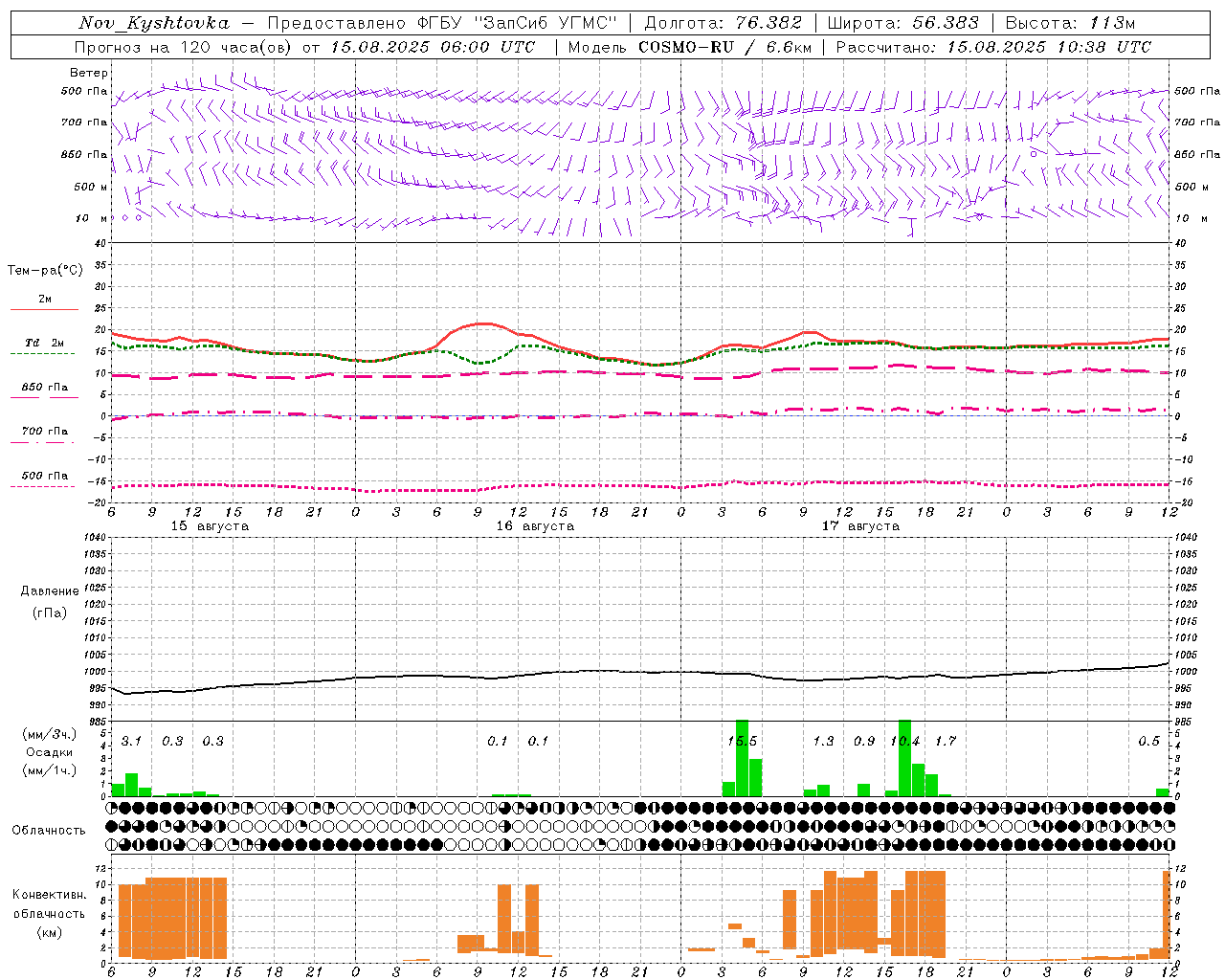Image resolution: width=1225 pixels, height=980 pixels.
Task: Select the '3.1' precipitation total
Action: (131, 741)
